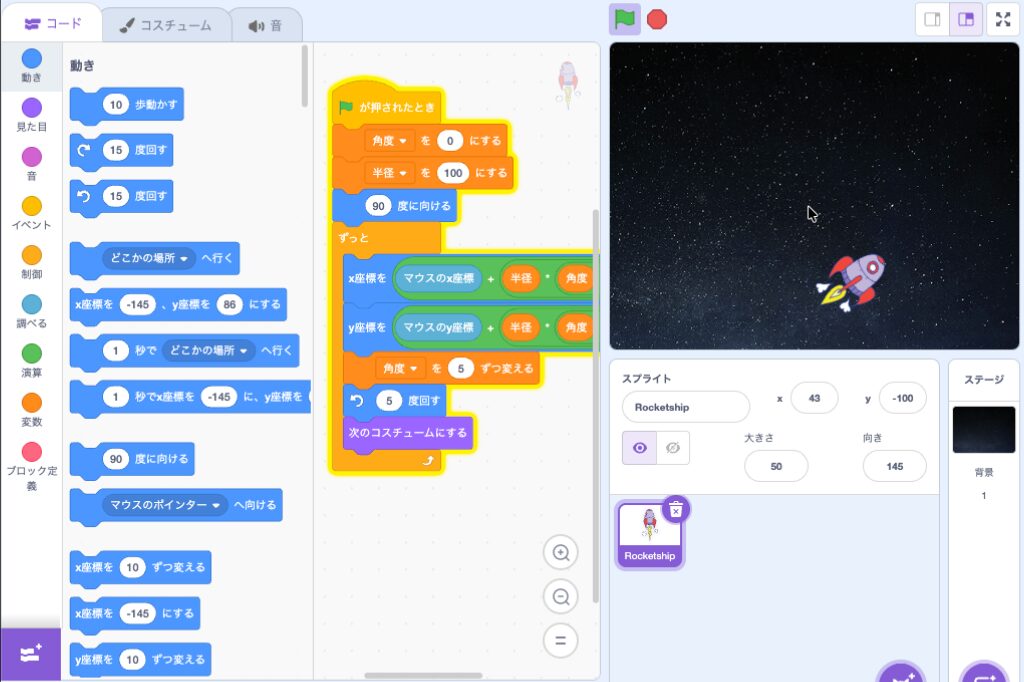Select the 制御 block category
The width and height of the screenshot is (1024, 682).
coord(31,262)
